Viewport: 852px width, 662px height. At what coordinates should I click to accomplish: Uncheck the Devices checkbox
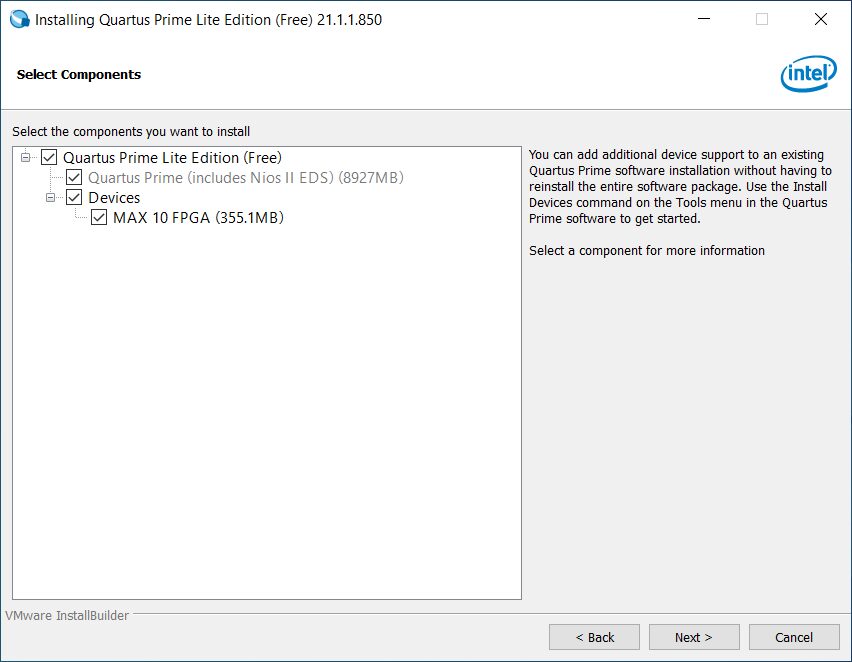[74, 197]
